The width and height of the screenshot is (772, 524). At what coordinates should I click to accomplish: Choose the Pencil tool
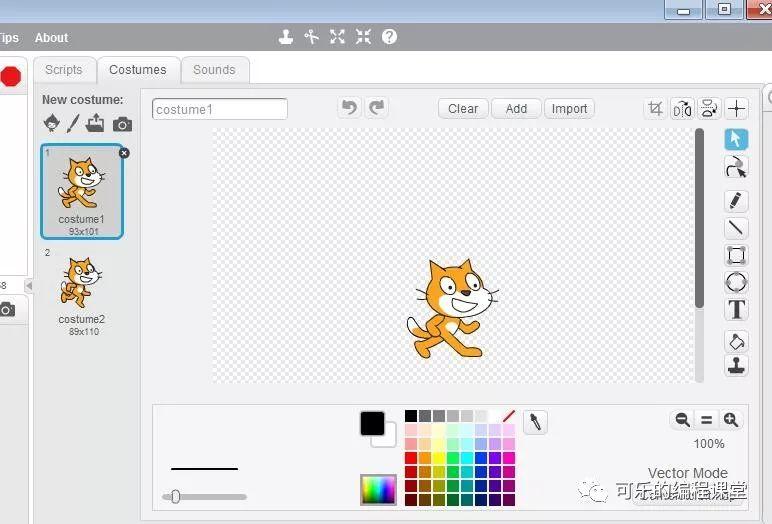(736, 201)
